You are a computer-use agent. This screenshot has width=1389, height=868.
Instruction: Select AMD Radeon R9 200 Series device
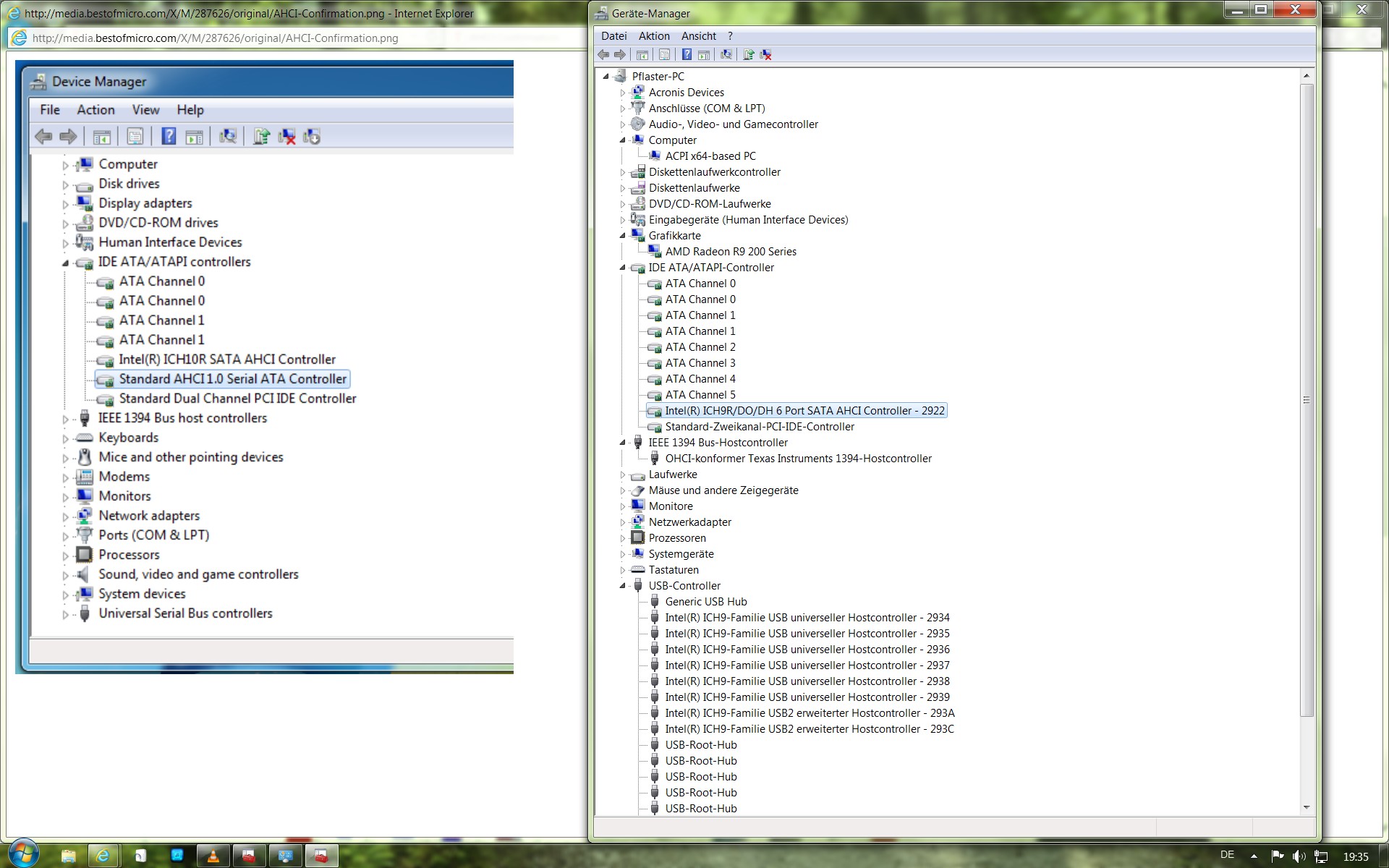click(730, 252)
